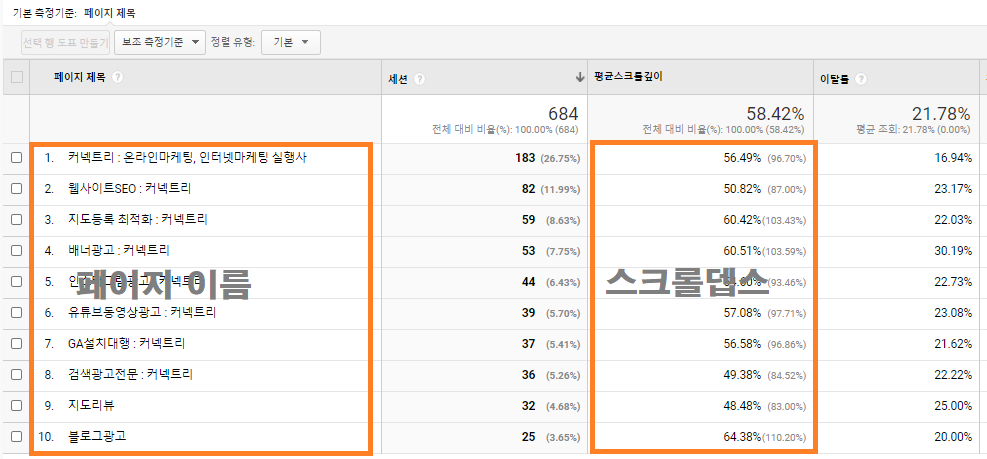This screenshot has width=987, height=459.
Task: Open 웹사이트SEO : 커넥트리 page row
Action: [x=130, y=188]
